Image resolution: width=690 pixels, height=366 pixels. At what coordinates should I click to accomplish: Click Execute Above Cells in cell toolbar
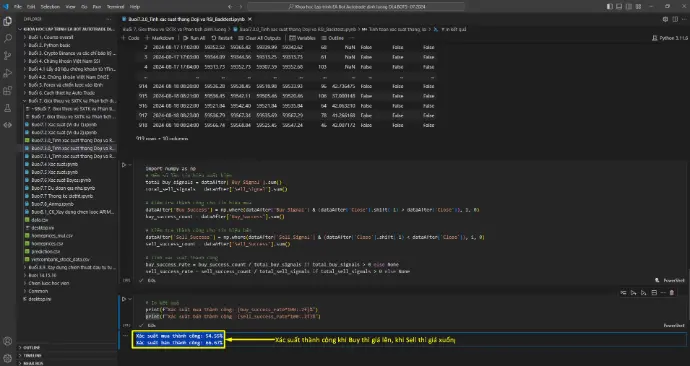(x=633, y=293)
